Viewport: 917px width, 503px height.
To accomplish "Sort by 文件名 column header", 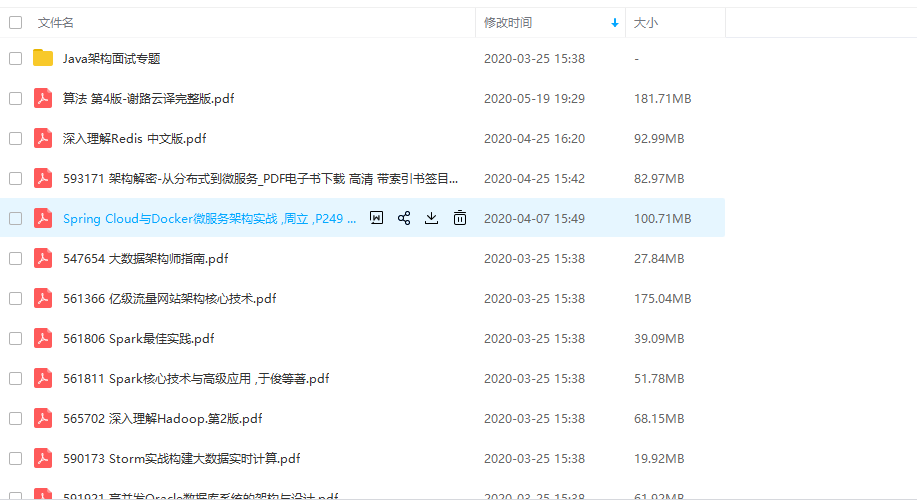I will click(56, 23).
